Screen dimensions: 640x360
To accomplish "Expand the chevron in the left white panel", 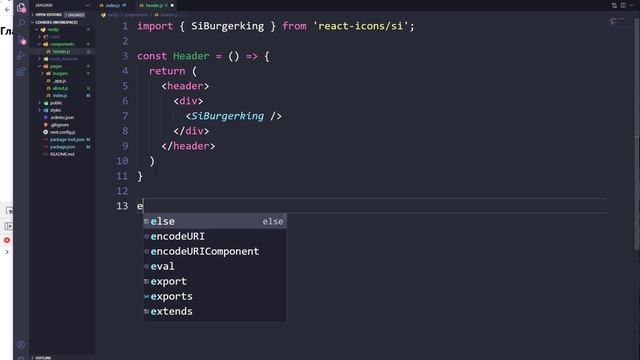I will pyautogui.click(x=7, y=252).
